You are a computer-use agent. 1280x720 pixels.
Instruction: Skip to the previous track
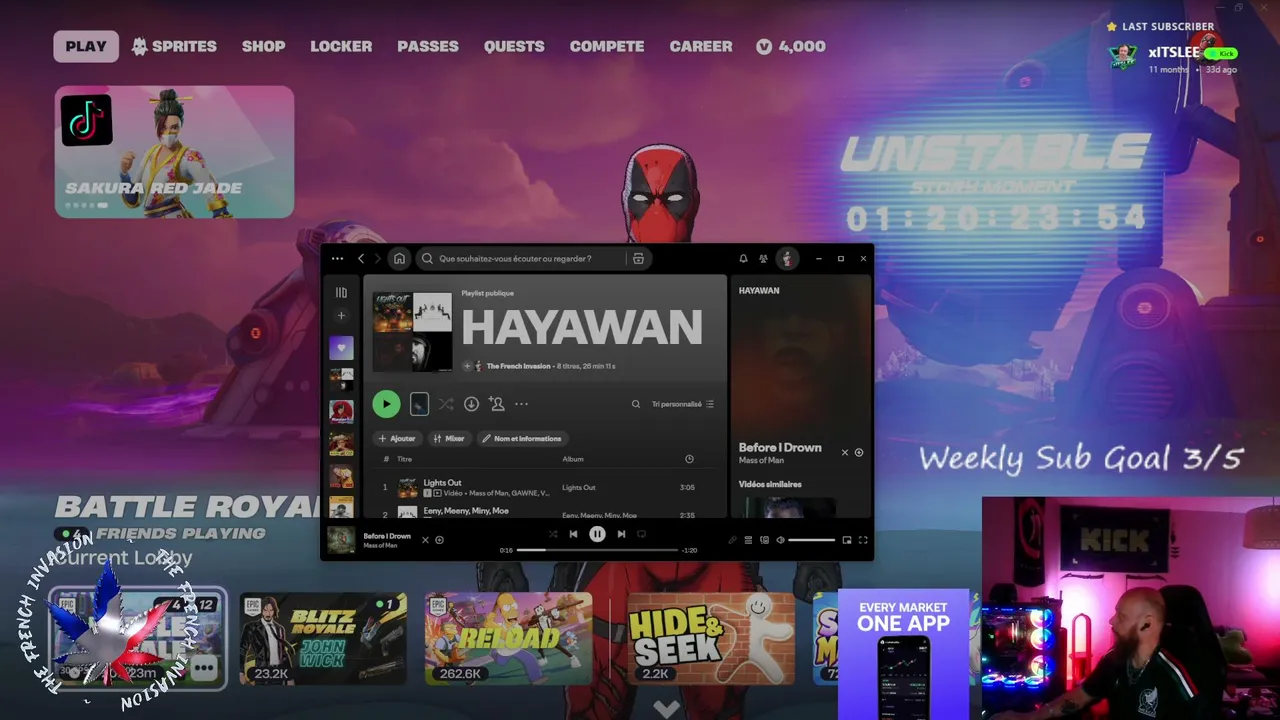coord(573,534)
